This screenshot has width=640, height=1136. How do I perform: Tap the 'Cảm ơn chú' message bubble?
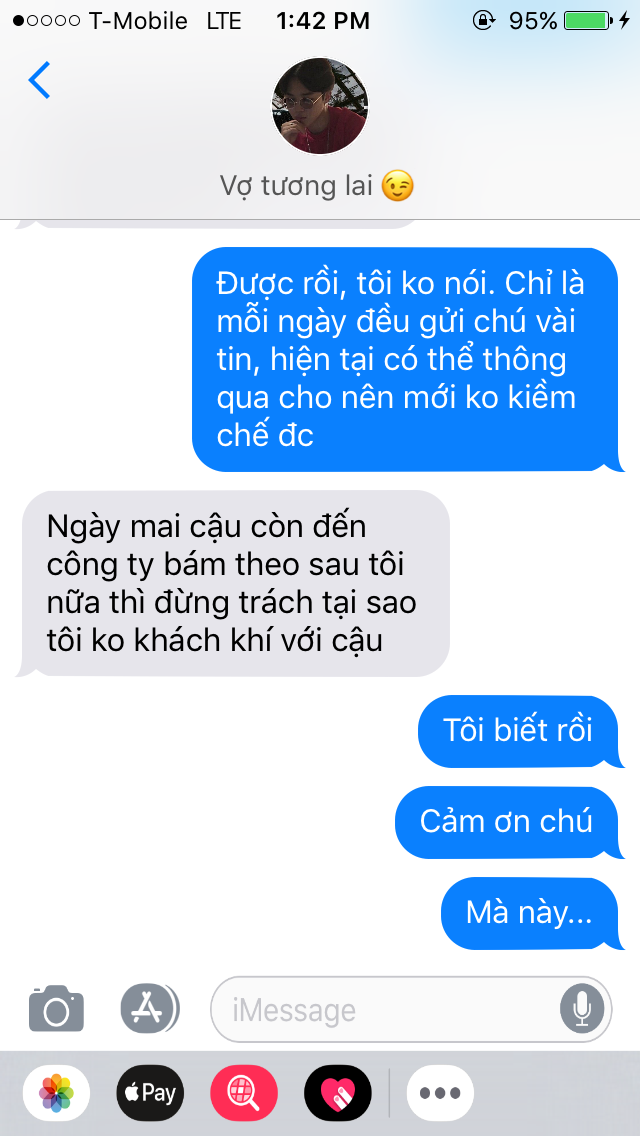(x=507, y=822)
